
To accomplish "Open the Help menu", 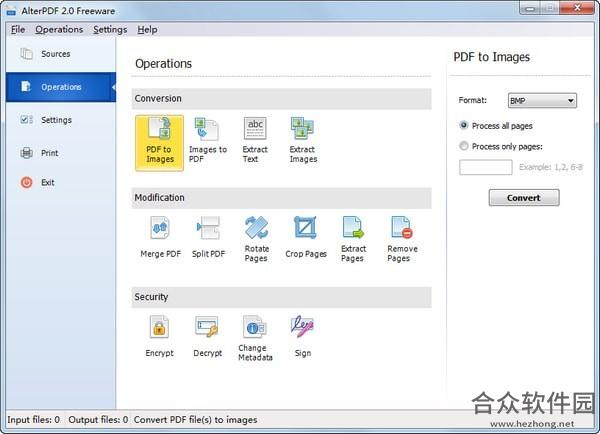I will (147, 29).
